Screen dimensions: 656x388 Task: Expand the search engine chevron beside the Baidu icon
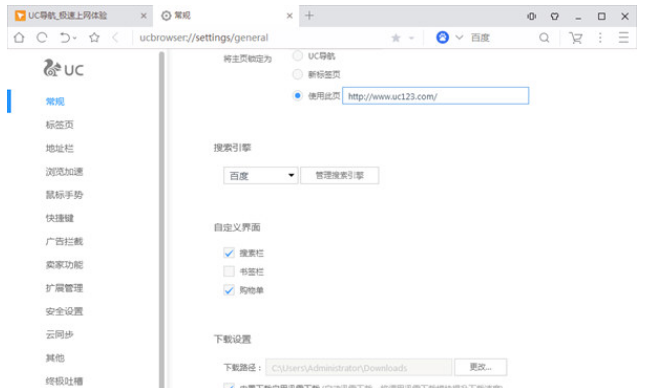[459, 37]
